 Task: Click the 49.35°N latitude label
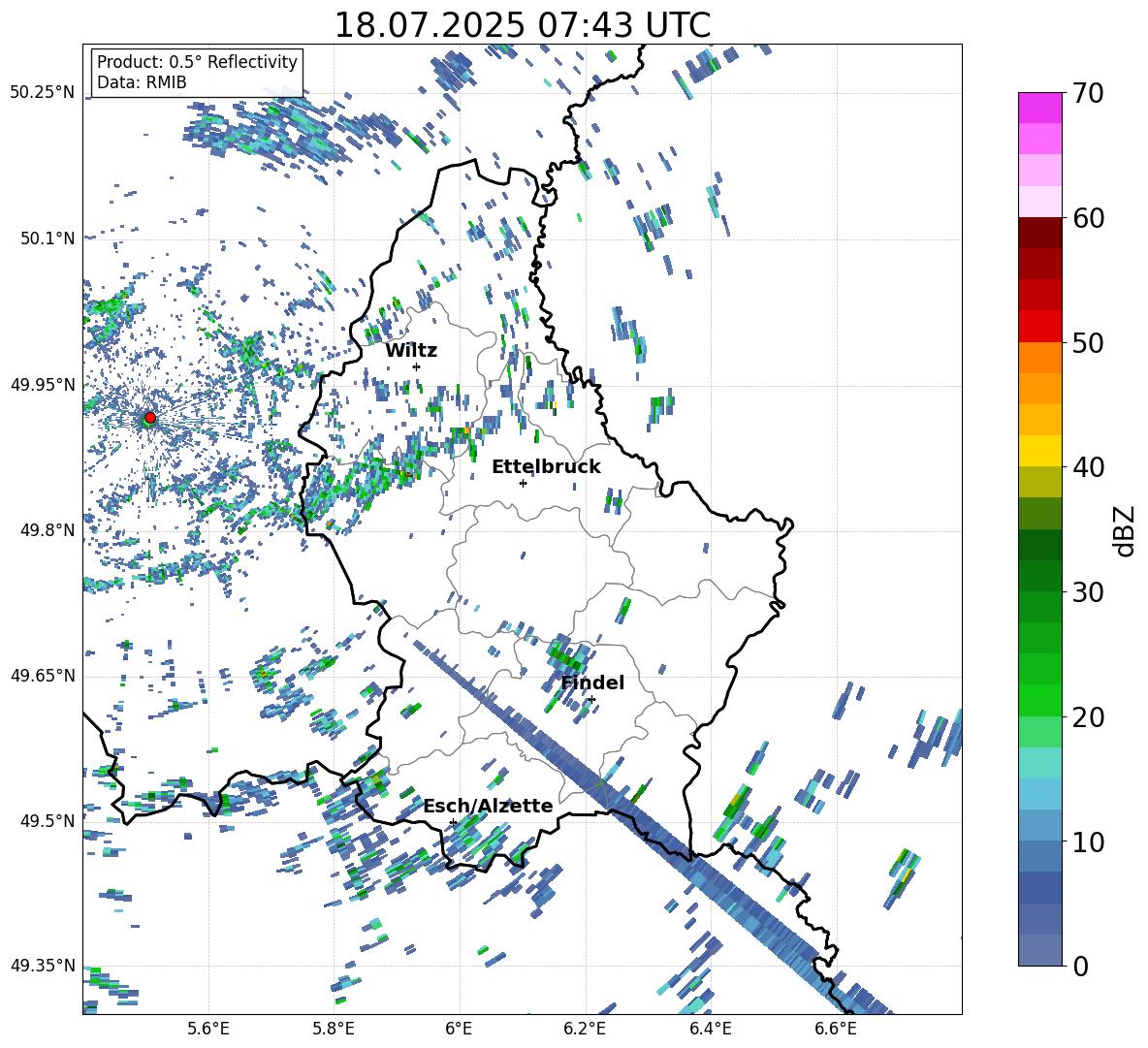click(x=43, y=966)
